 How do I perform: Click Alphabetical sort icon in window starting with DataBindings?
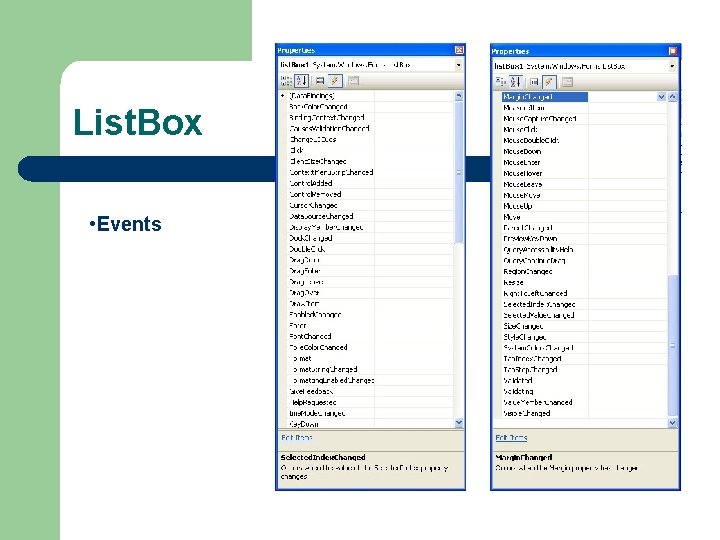point(301,81)
